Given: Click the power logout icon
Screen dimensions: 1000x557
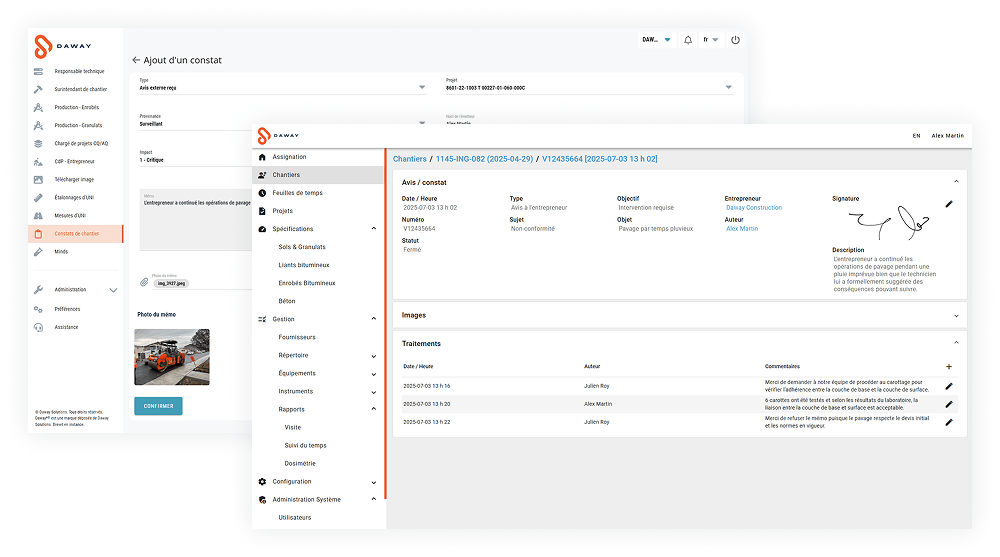Looking at the screenshot, I should pyautogui.click(x=735, y=40).
